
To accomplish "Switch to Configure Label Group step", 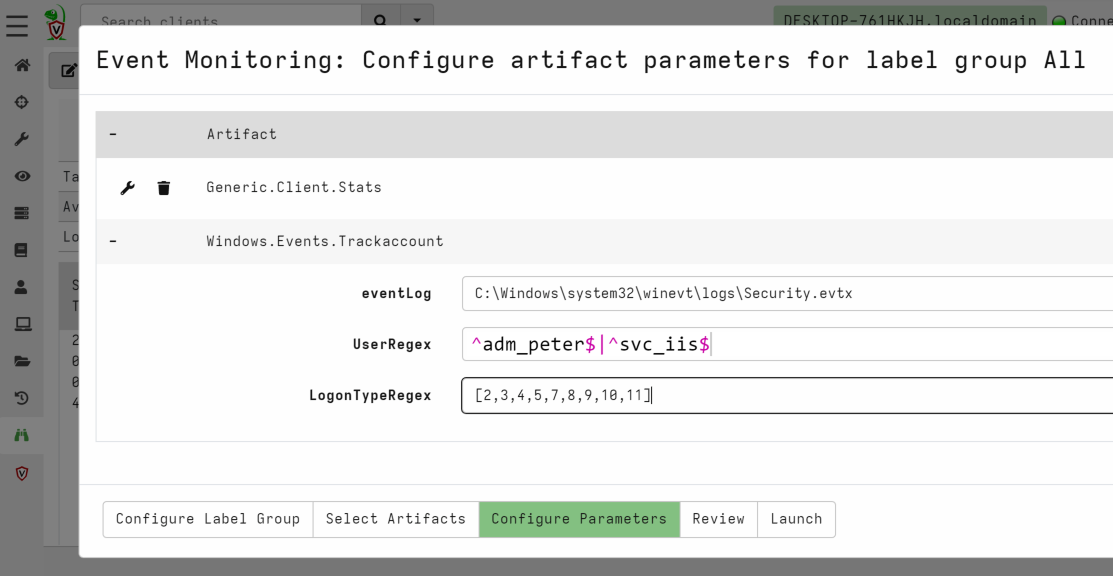I will click(207, 519).
